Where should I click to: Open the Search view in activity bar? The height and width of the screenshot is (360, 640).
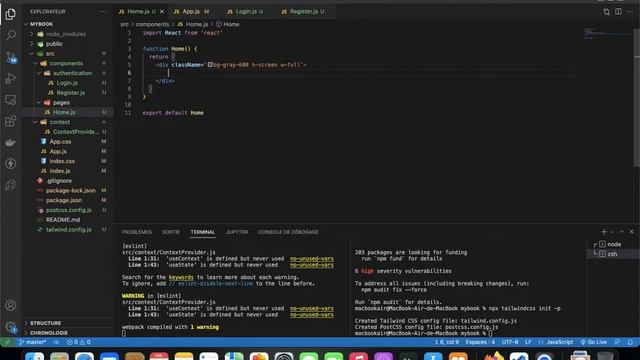click(11, 35)
